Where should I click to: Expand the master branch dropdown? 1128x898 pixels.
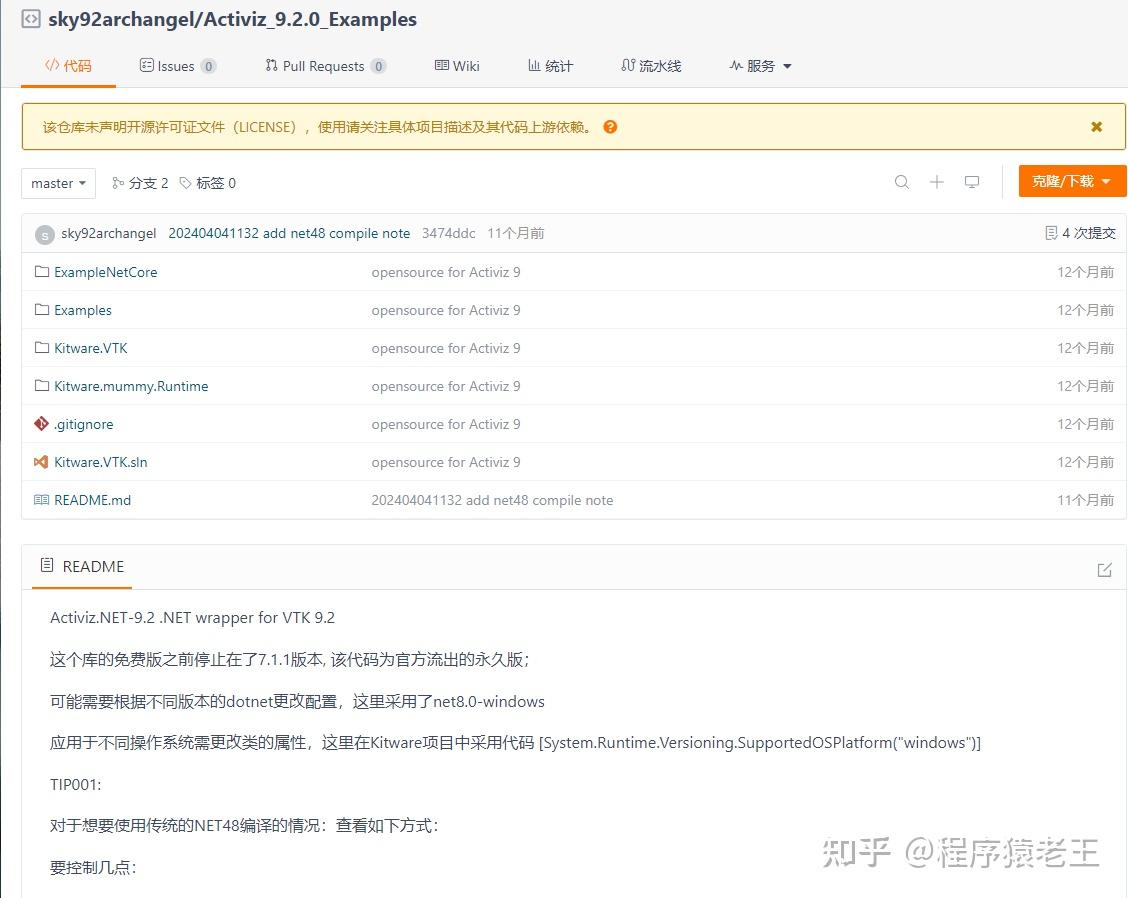[58, 183]
